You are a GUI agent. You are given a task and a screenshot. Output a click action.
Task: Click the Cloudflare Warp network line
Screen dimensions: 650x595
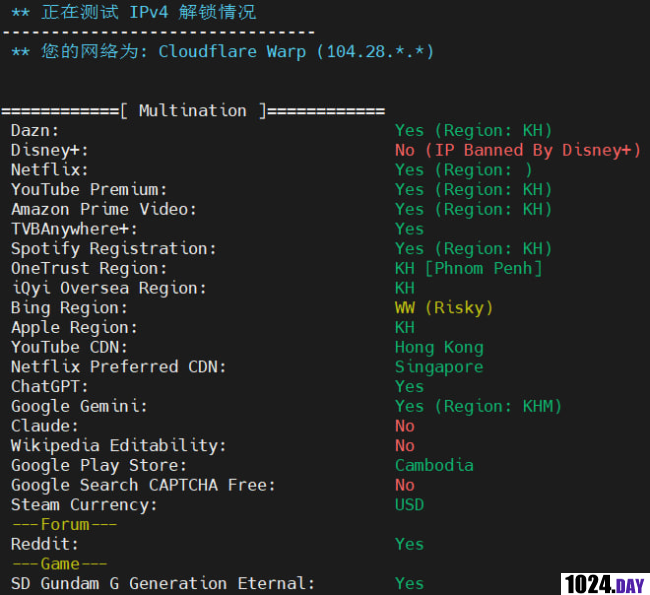(223, 52)
